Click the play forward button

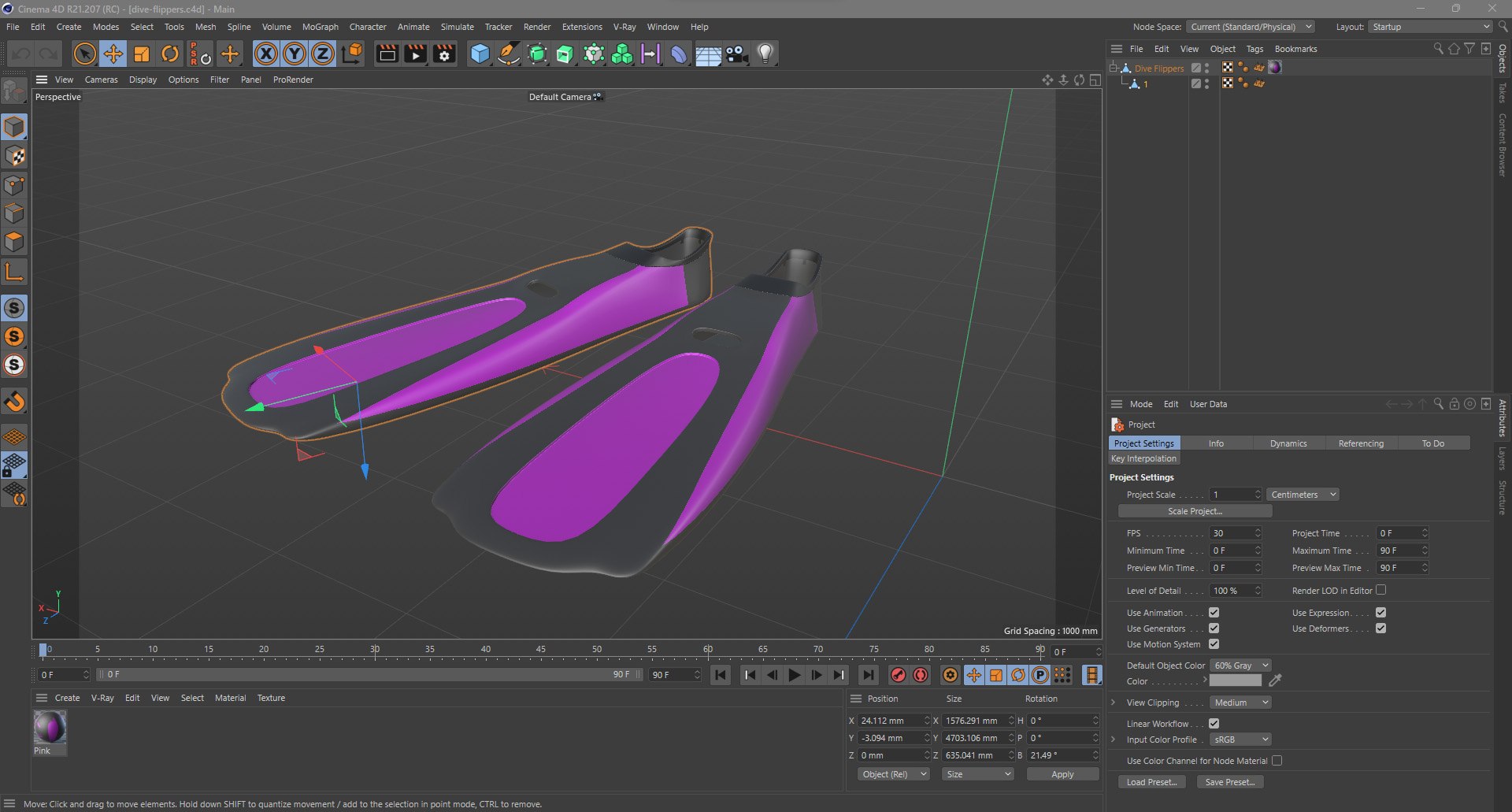[795, 675]
